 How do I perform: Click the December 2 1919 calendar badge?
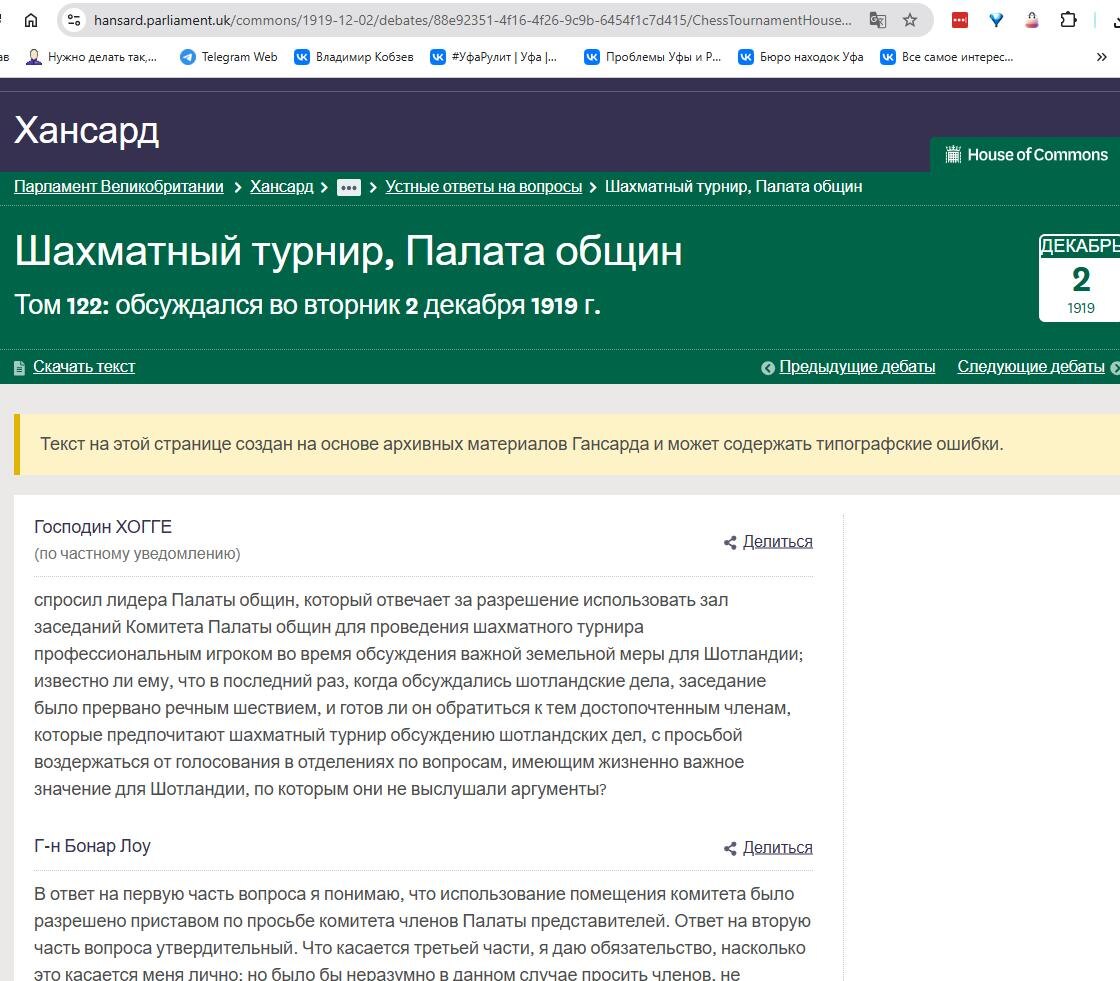coord(1079,278)
